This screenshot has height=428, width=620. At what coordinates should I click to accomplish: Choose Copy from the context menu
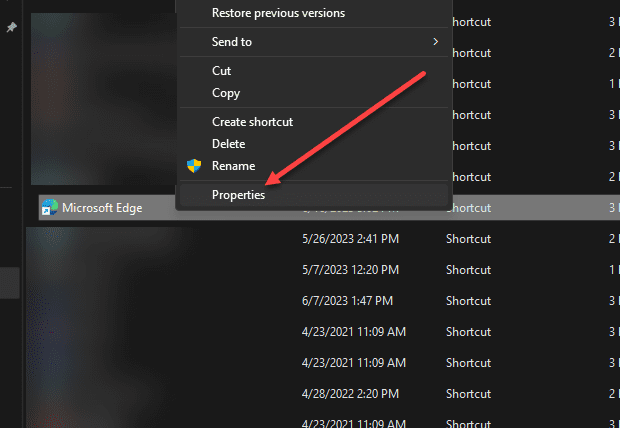pyautogui.click(x=226, y=93)
